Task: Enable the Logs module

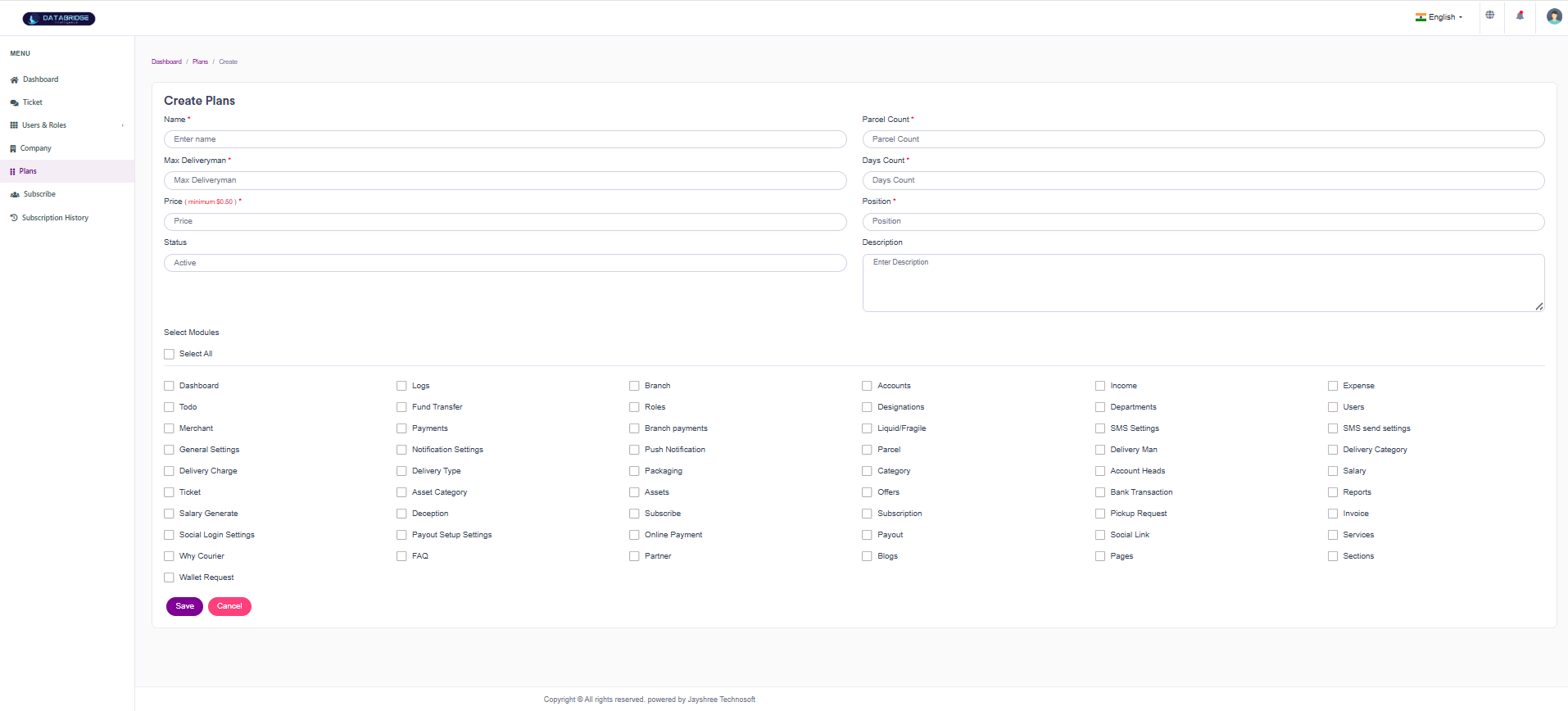Action: [x=401, y=386]
